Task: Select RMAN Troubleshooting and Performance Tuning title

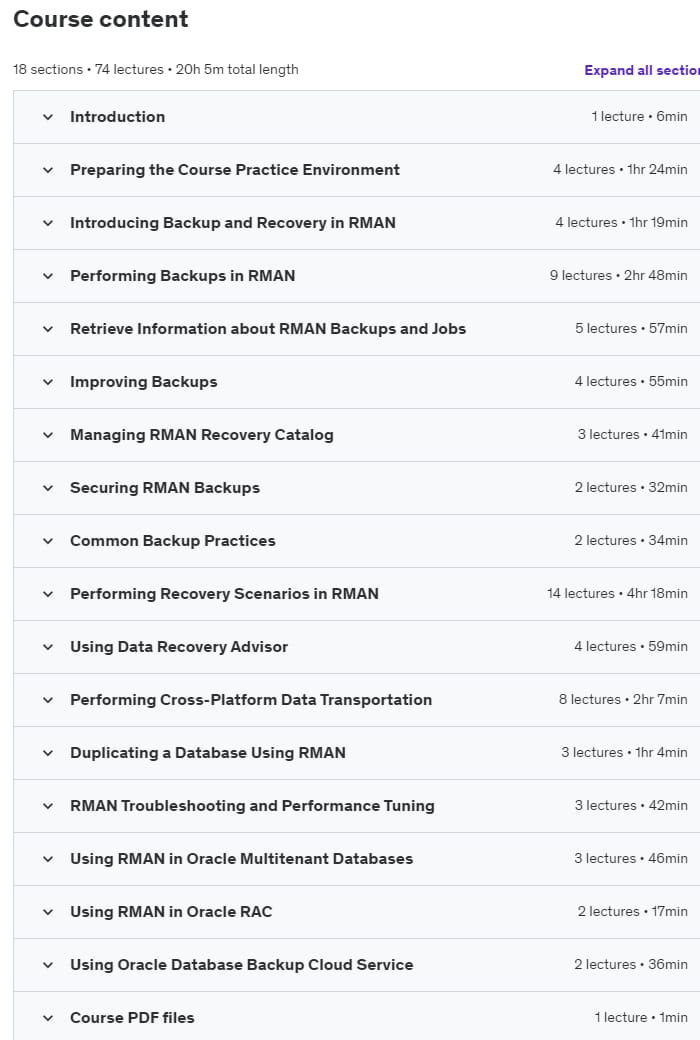Action: click(x=252, y=806)
